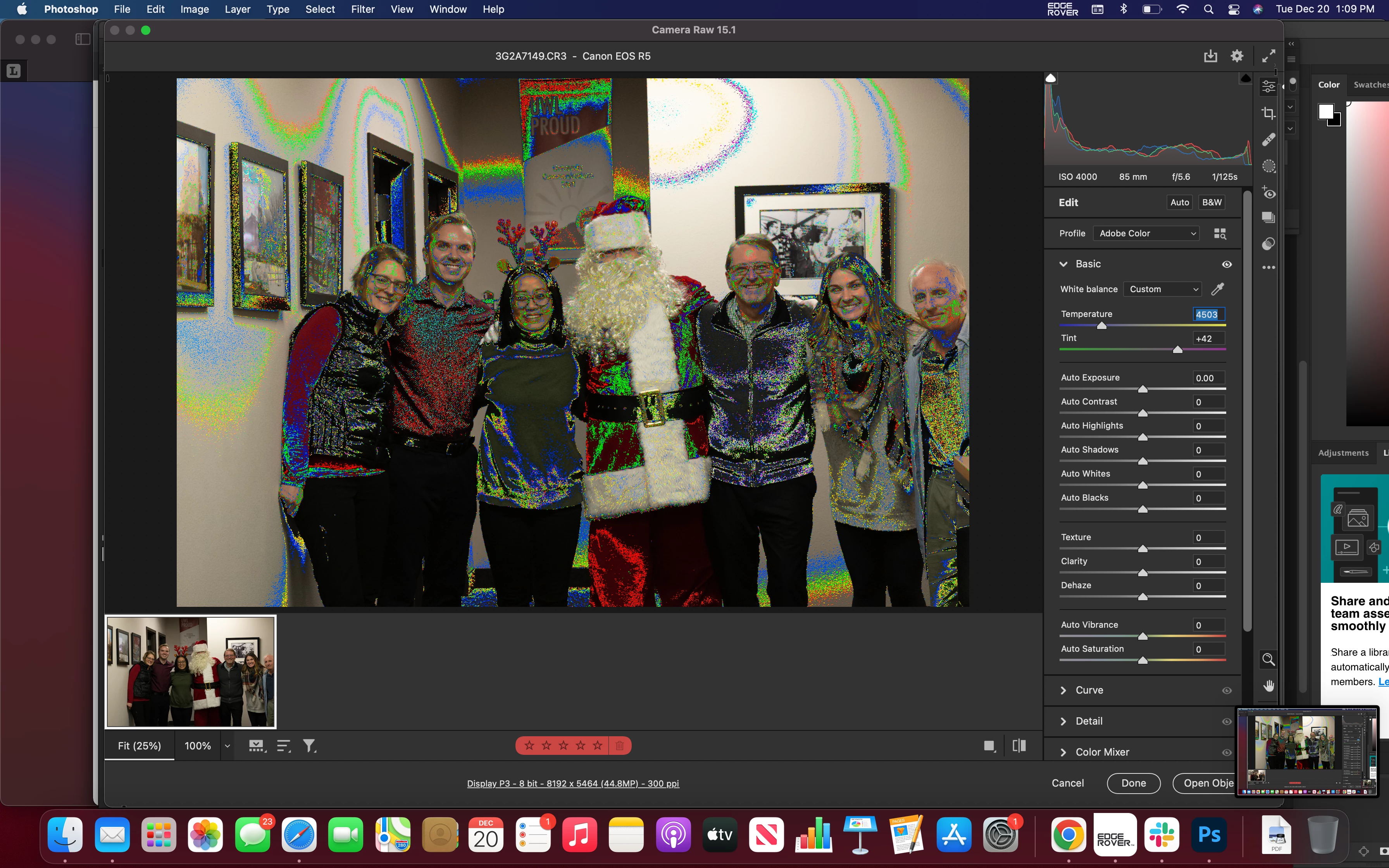Image resolution: width=1389 pixels, height=868 pixels.
Task: Open the Masking tool
Action: click(1268, 167)
